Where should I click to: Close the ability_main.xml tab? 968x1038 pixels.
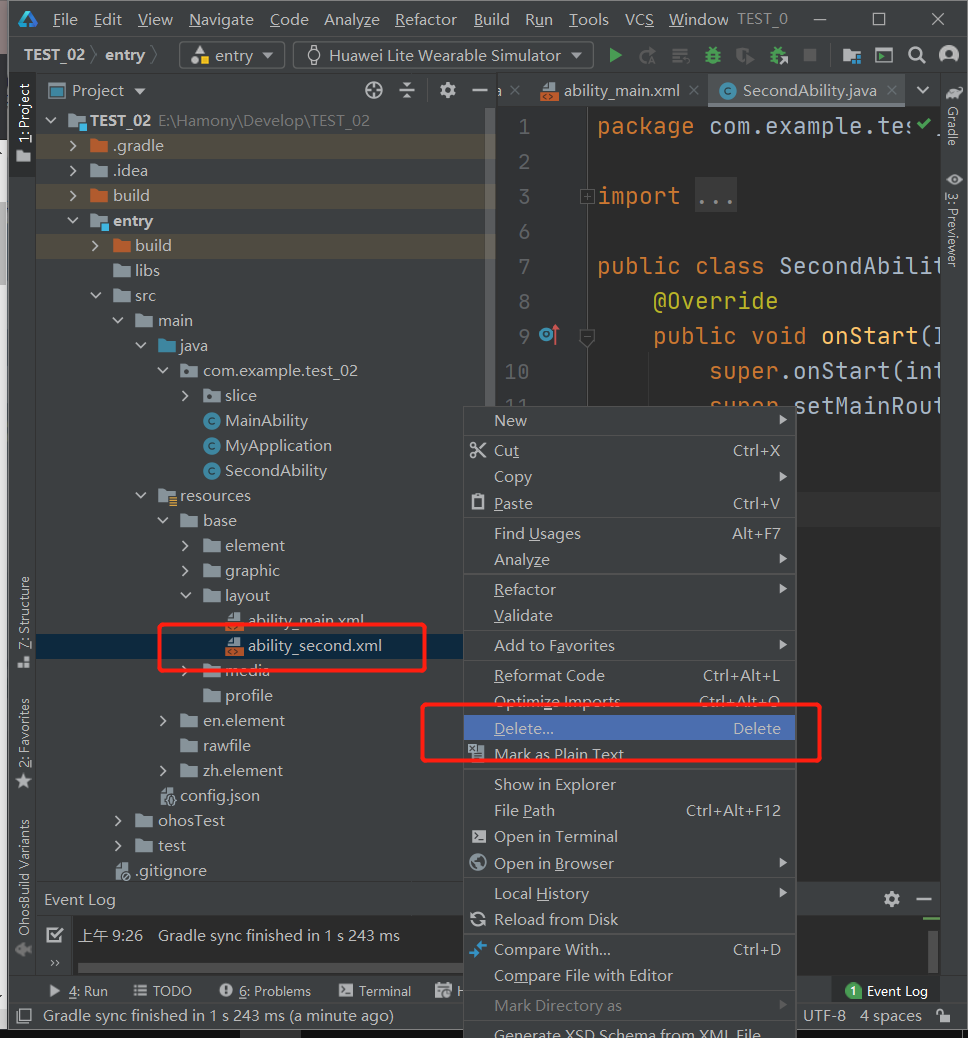(694, 90)
